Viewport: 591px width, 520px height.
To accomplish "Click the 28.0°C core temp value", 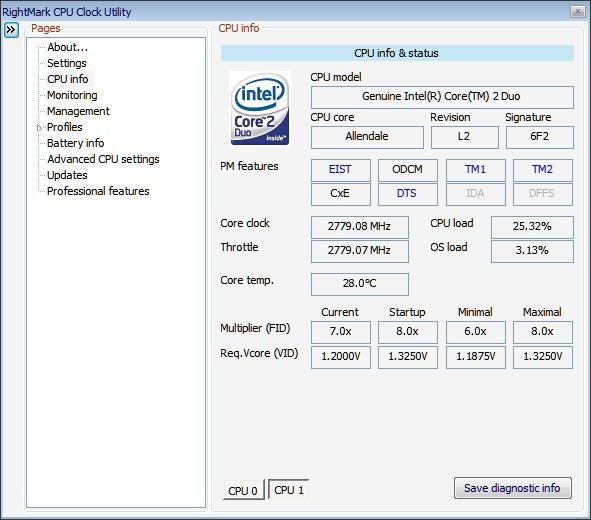I will tap(360, 284).
